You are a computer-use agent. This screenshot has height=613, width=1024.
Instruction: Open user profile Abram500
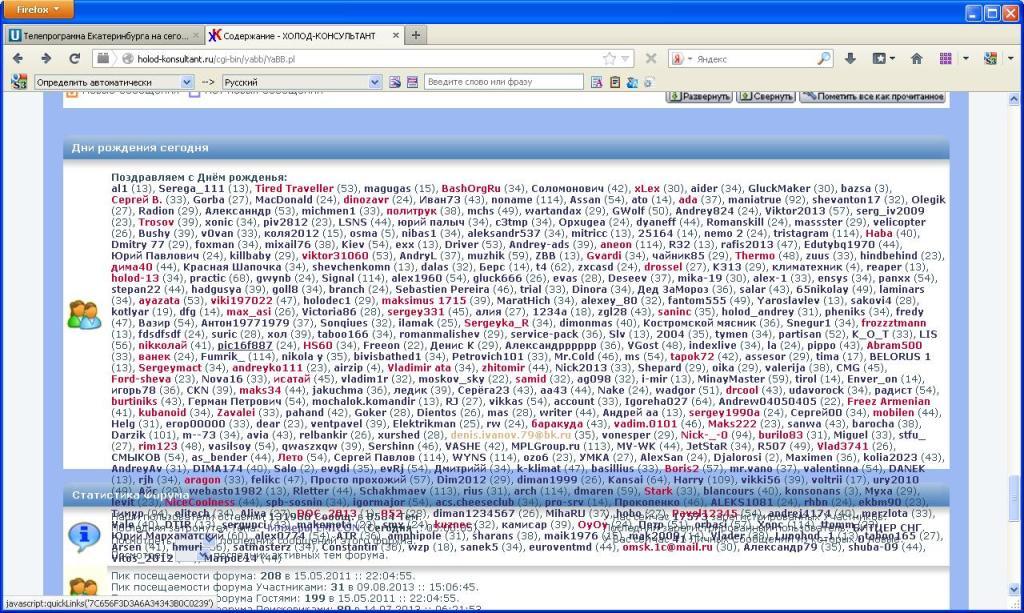pyautogui.click(x=894, y=345)
